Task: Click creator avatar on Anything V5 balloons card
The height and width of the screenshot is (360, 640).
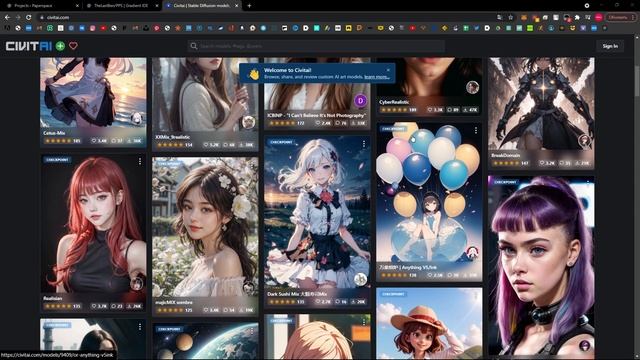Action: pos(472,252)
